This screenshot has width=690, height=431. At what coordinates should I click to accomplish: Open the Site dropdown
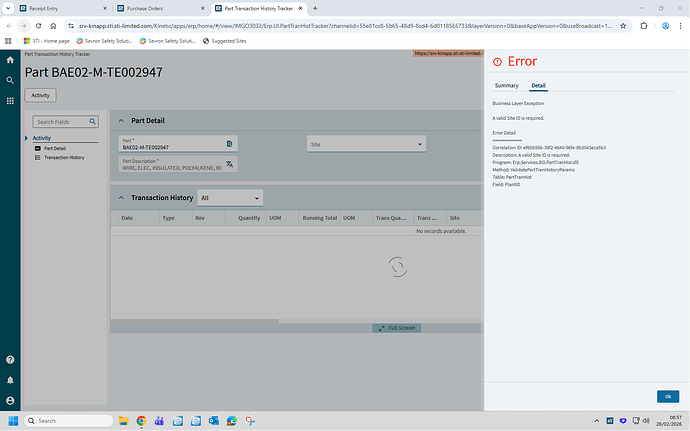(x=366, y=144)
